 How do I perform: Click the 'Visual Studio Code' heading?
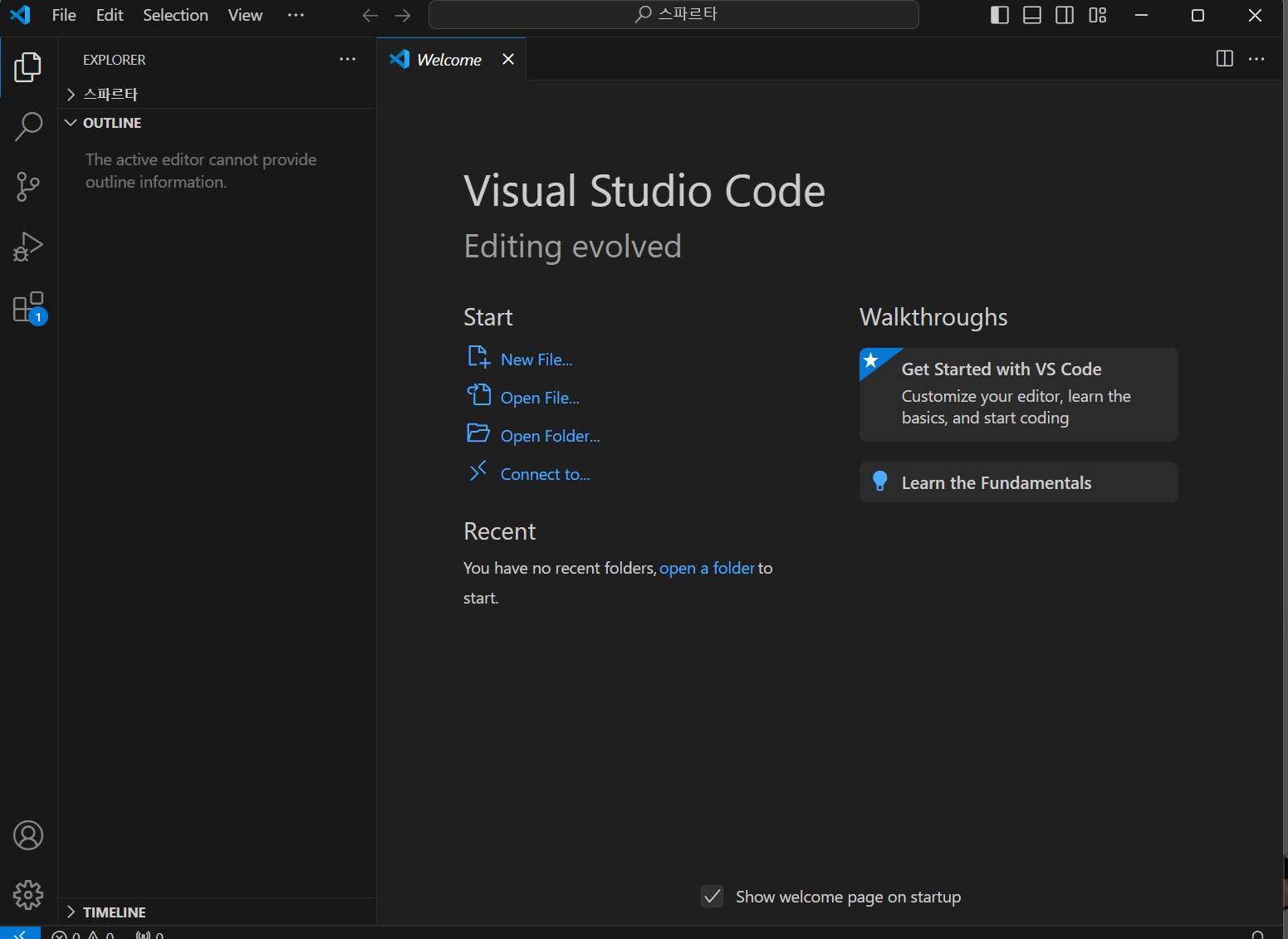[644, 191]
